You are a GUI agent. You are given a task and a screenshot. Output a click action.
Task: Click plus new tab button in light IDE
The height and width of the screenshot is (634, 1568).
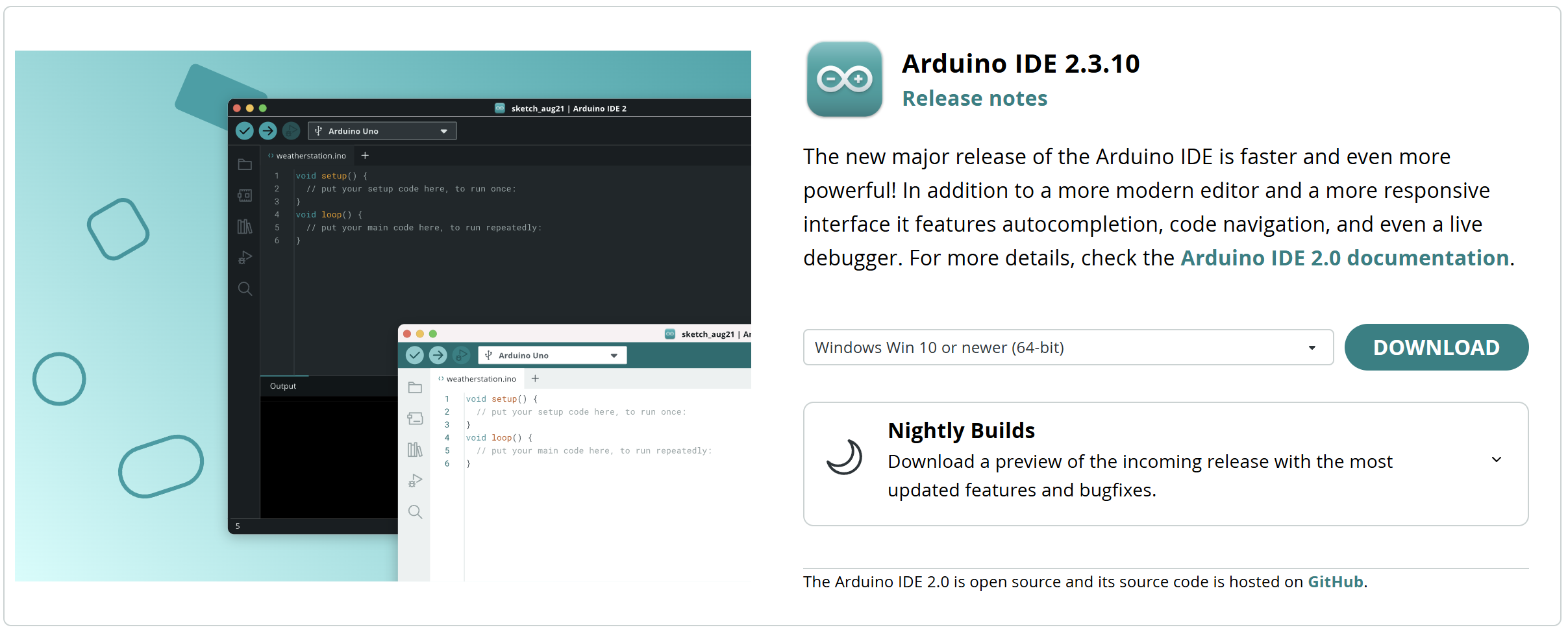[535, 378]
